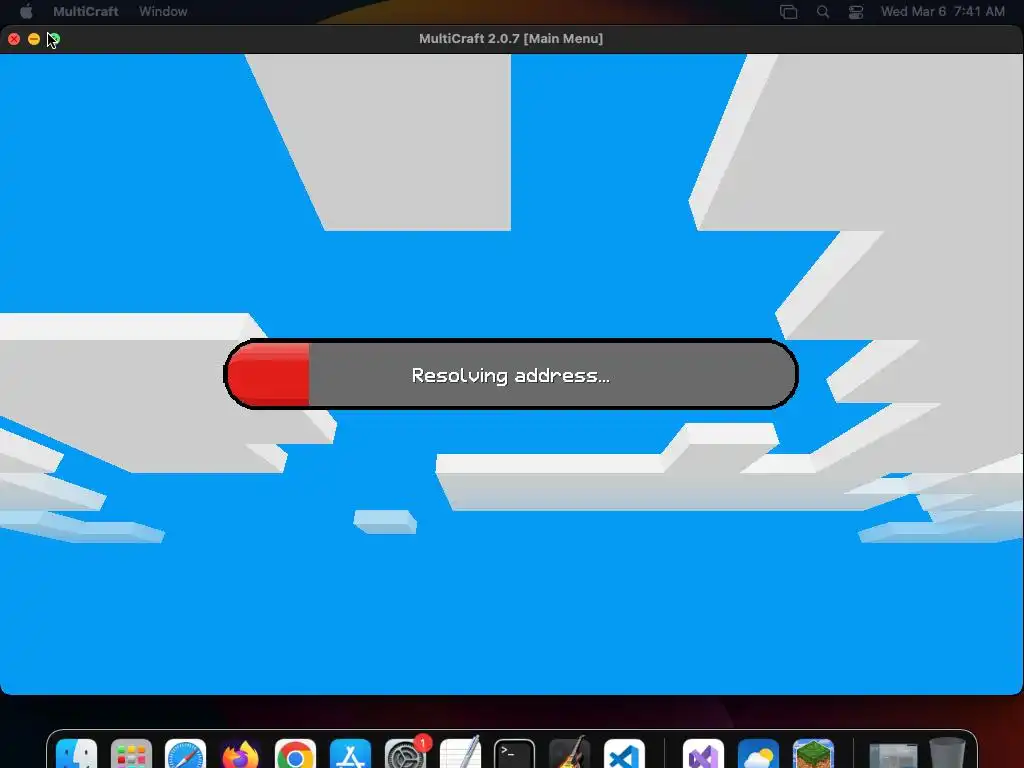This screenshot has width=1024, height=768.
Task: Launch Safari from the dock
Action: (x=185, y=756)
